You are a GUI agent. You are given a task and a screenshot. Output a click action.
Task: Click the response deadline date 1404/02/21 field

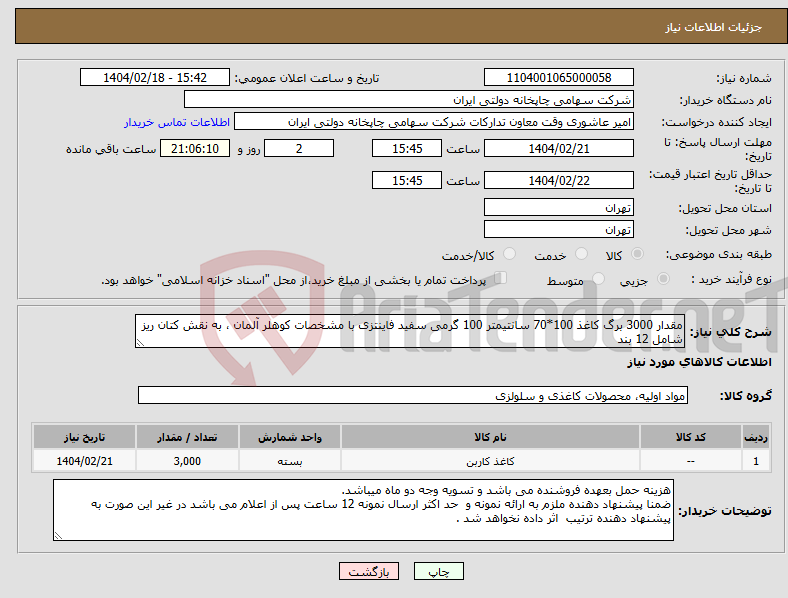559,148
